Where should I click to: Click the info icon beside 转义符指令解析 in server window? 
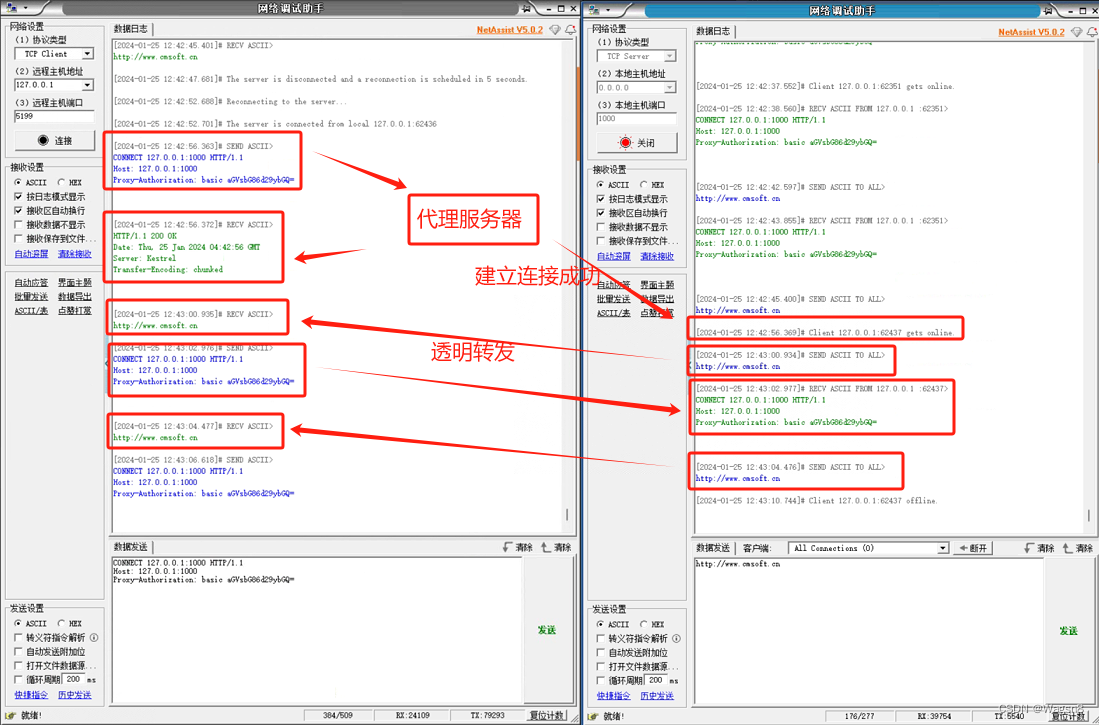pyautogui.click(x=676, y=638)
